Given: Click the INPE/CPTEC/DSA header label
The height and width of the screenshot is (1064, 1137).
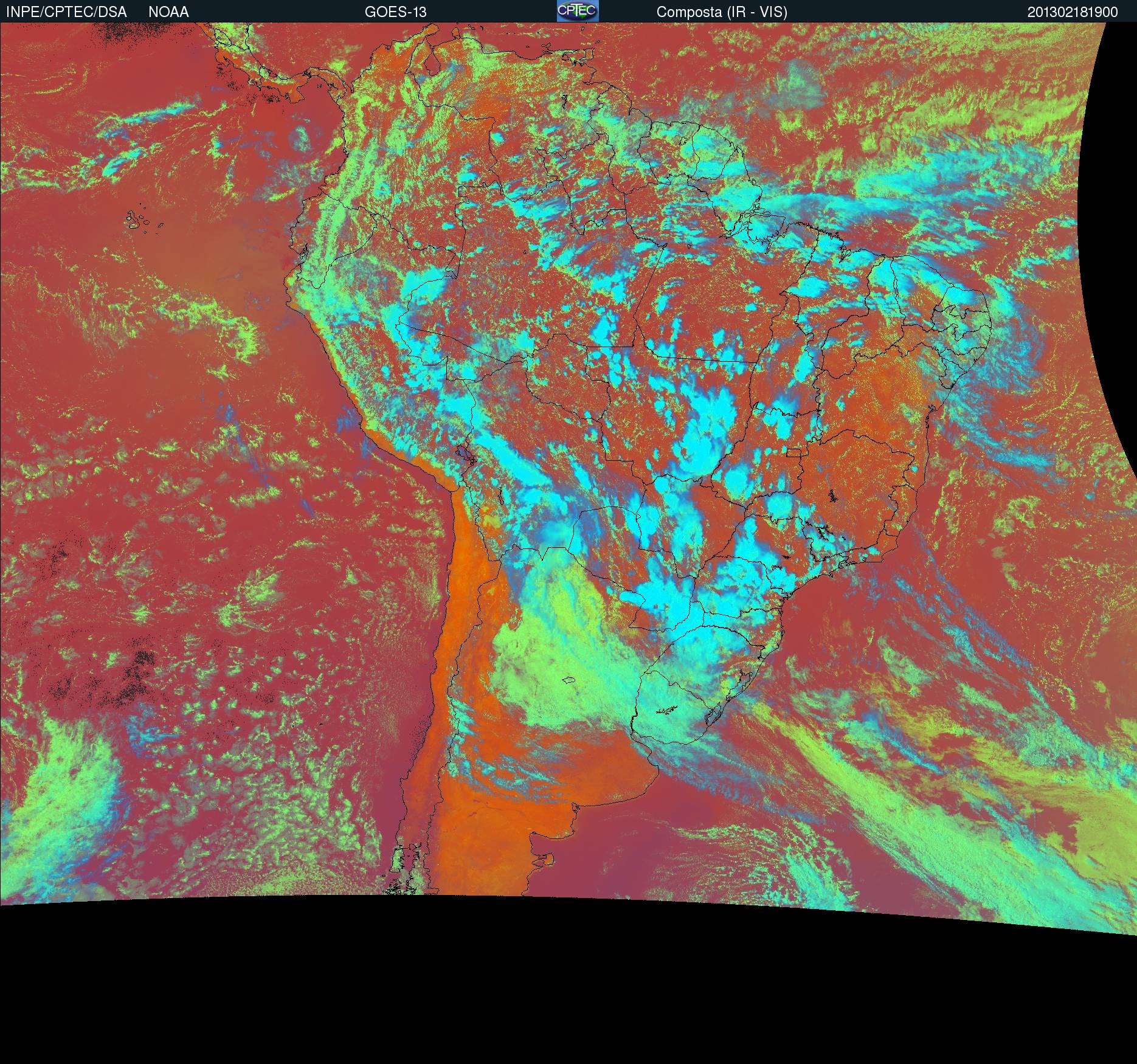Looking at the screenshot, I should pyautogui.click(x=66, y=12).
